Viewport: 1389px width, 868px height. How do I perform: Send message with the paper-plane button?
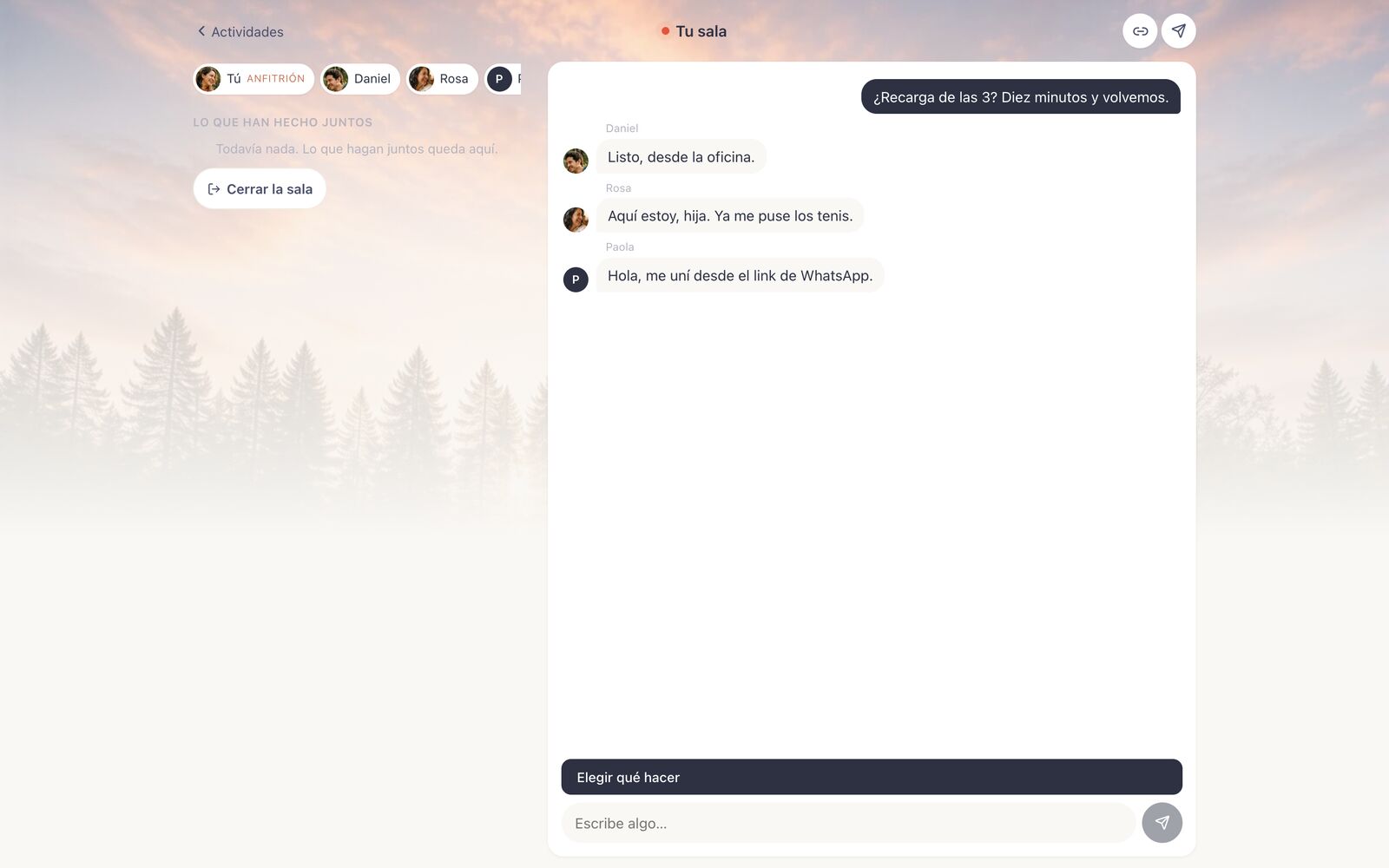click(x=1162, y=823)
